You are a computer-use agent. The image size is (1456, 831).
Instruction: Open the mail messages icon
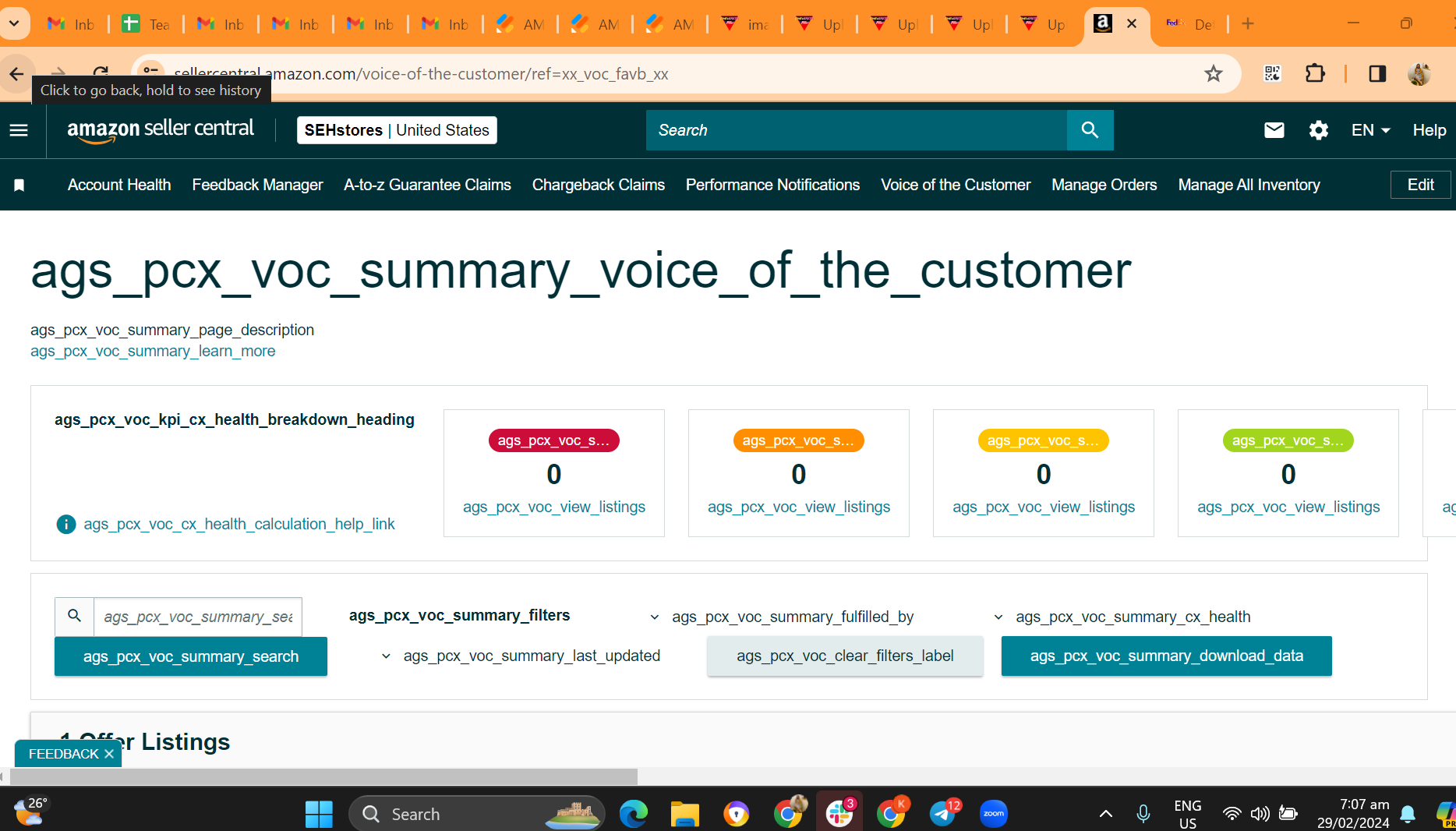[1274, 130]
